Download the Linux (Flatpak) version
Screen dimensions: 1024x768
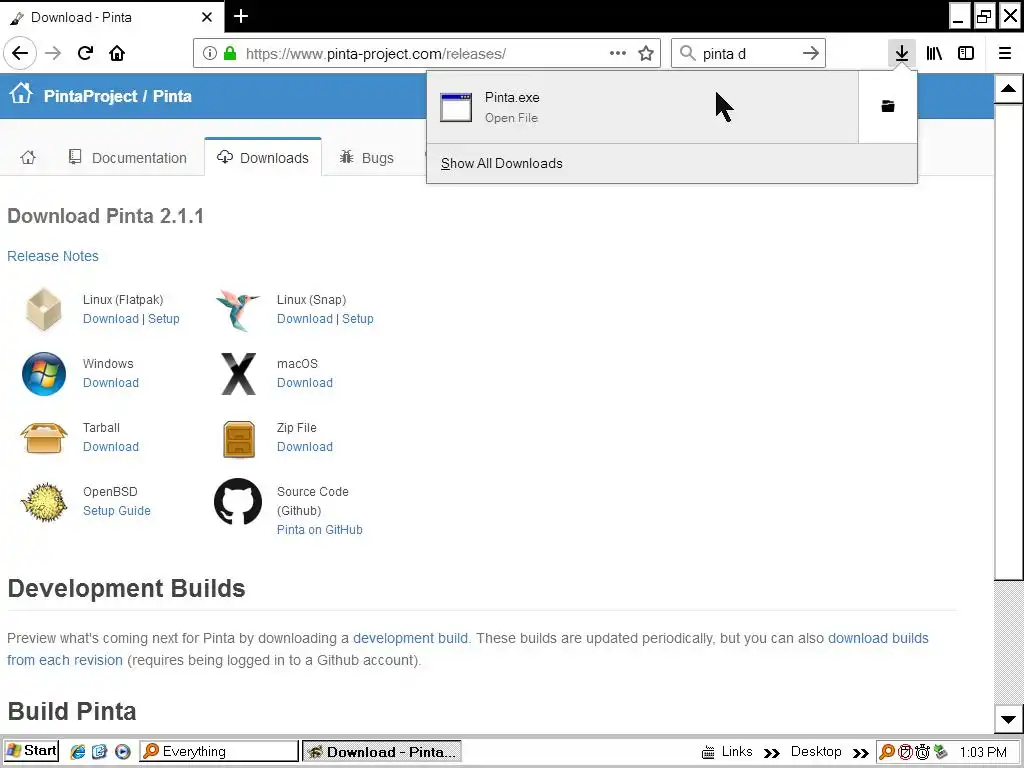(111, 319)
